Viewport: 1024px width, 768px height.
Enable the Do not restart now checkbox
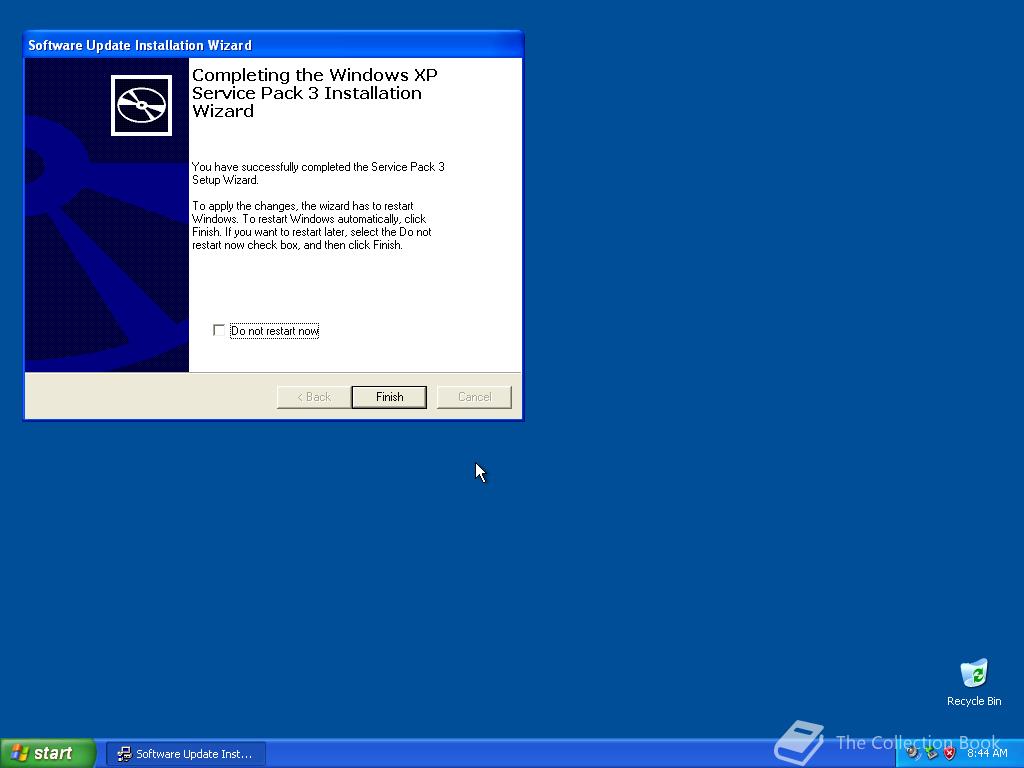219,330
